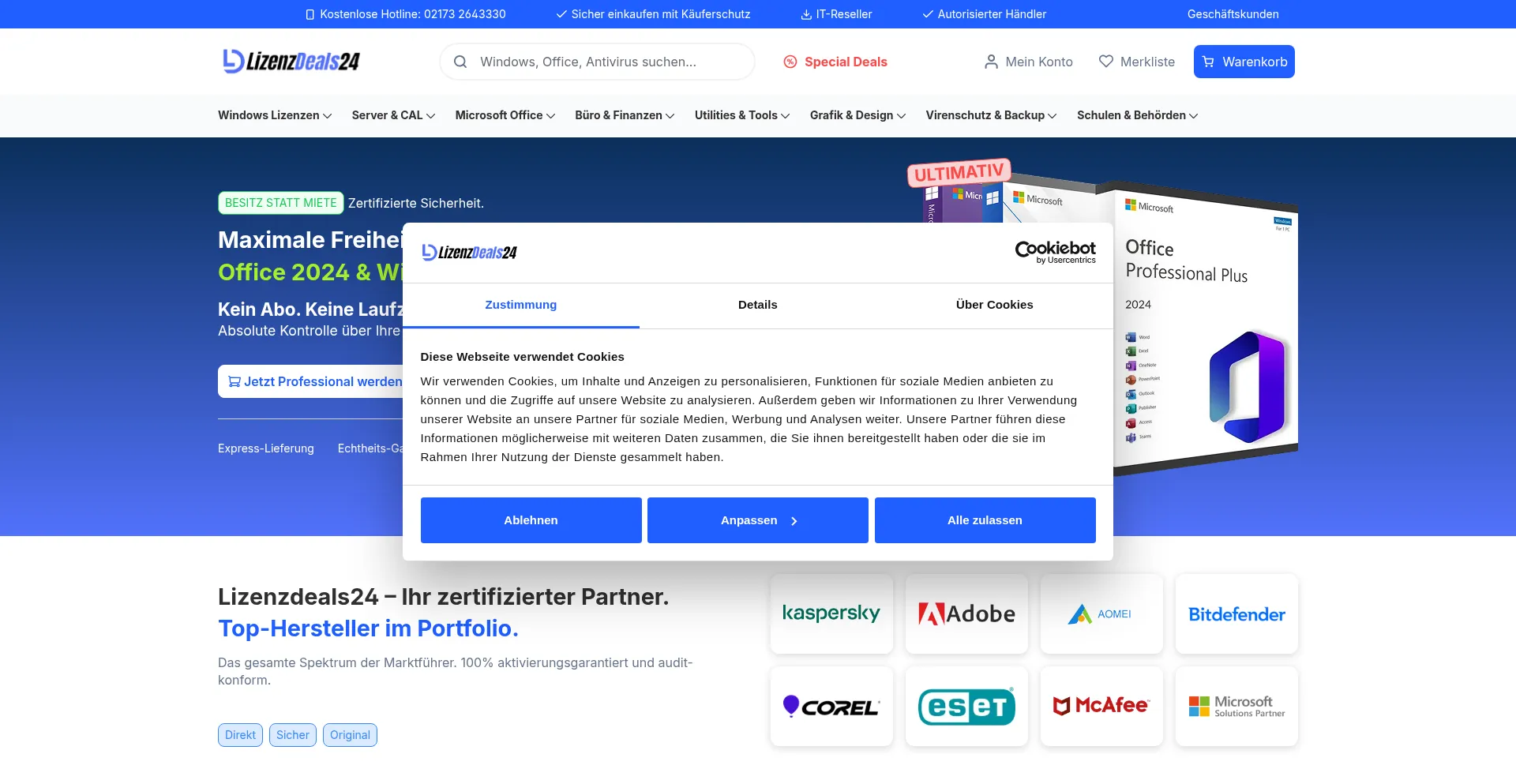Click the phone icon beside Kostenlose Hotline

pos(310,14)
